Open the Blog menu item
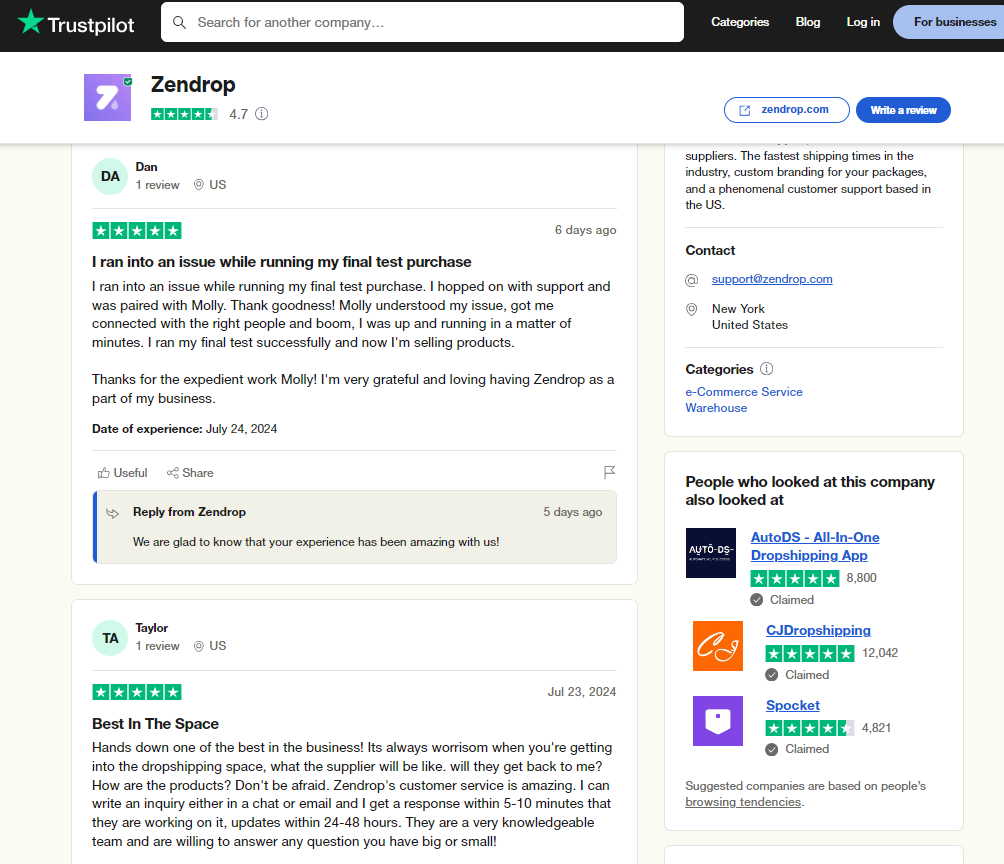This screenshot has width=1004, height=864. point(807,22)
